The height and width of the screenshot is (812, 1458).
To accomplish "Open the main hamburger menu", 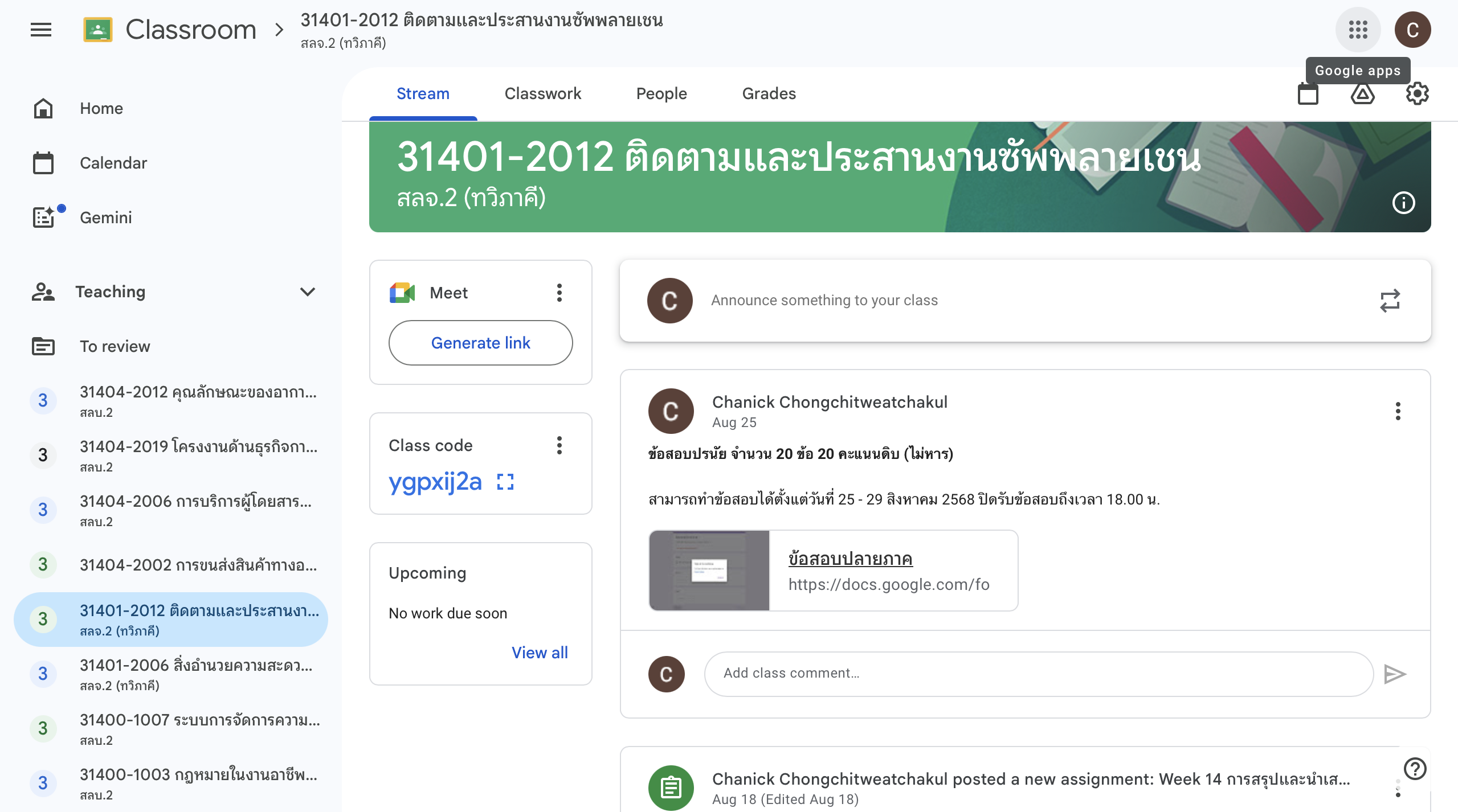I will point(41,30).
